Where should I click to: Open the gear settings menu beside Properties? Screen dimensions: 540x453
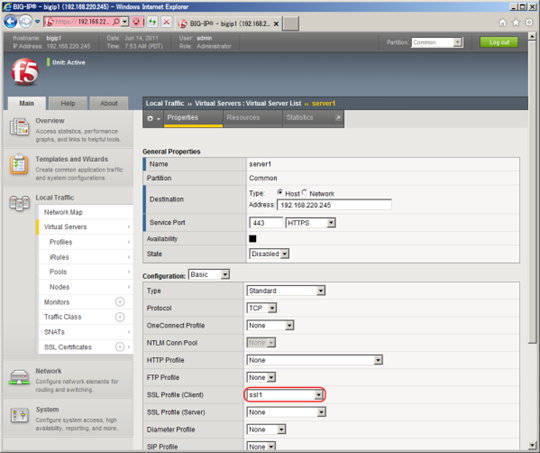tap(153, 118)
